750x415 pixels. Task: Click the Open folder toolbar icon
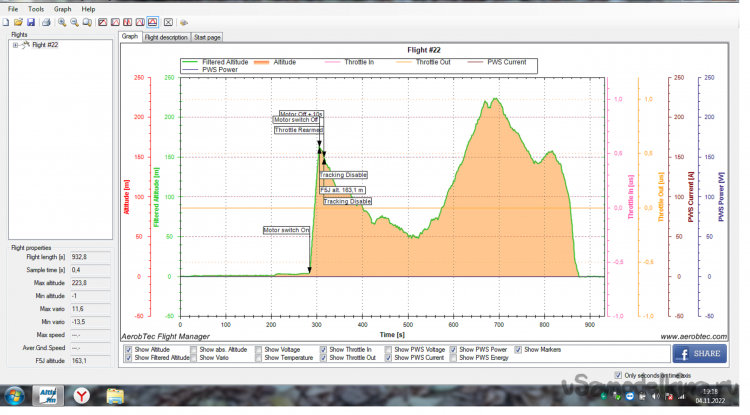tap(20, 21)
